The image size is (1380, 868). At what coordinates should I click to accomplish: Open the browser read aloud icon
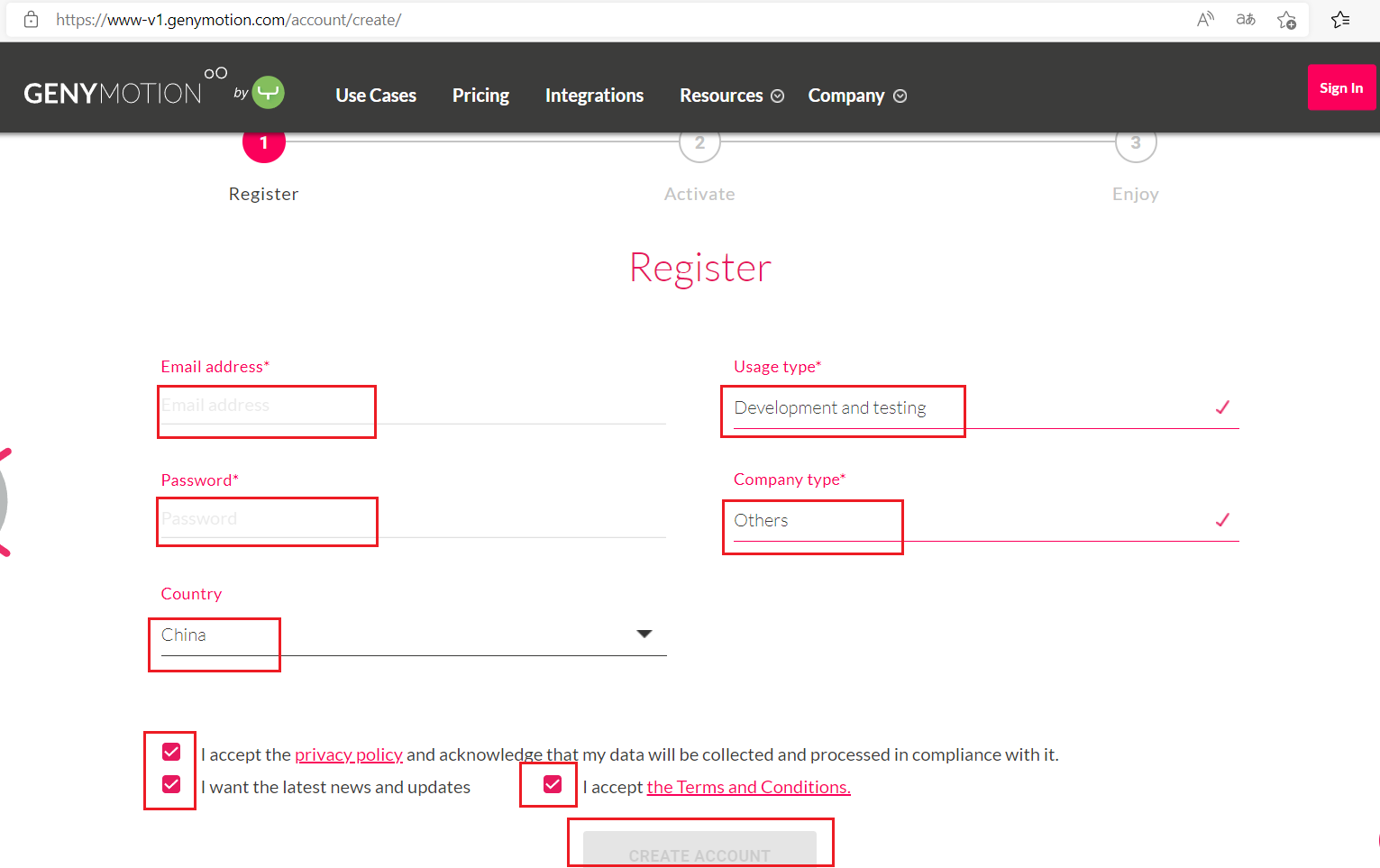(x=1205, y=19)
